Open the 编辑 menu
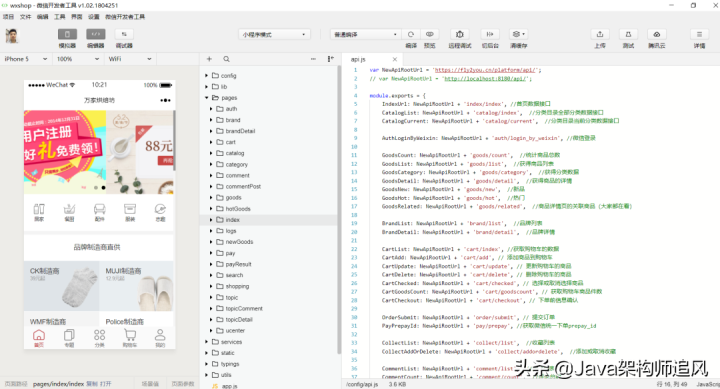The height and width of the screenshot is (389, 720). click(42, 17)
